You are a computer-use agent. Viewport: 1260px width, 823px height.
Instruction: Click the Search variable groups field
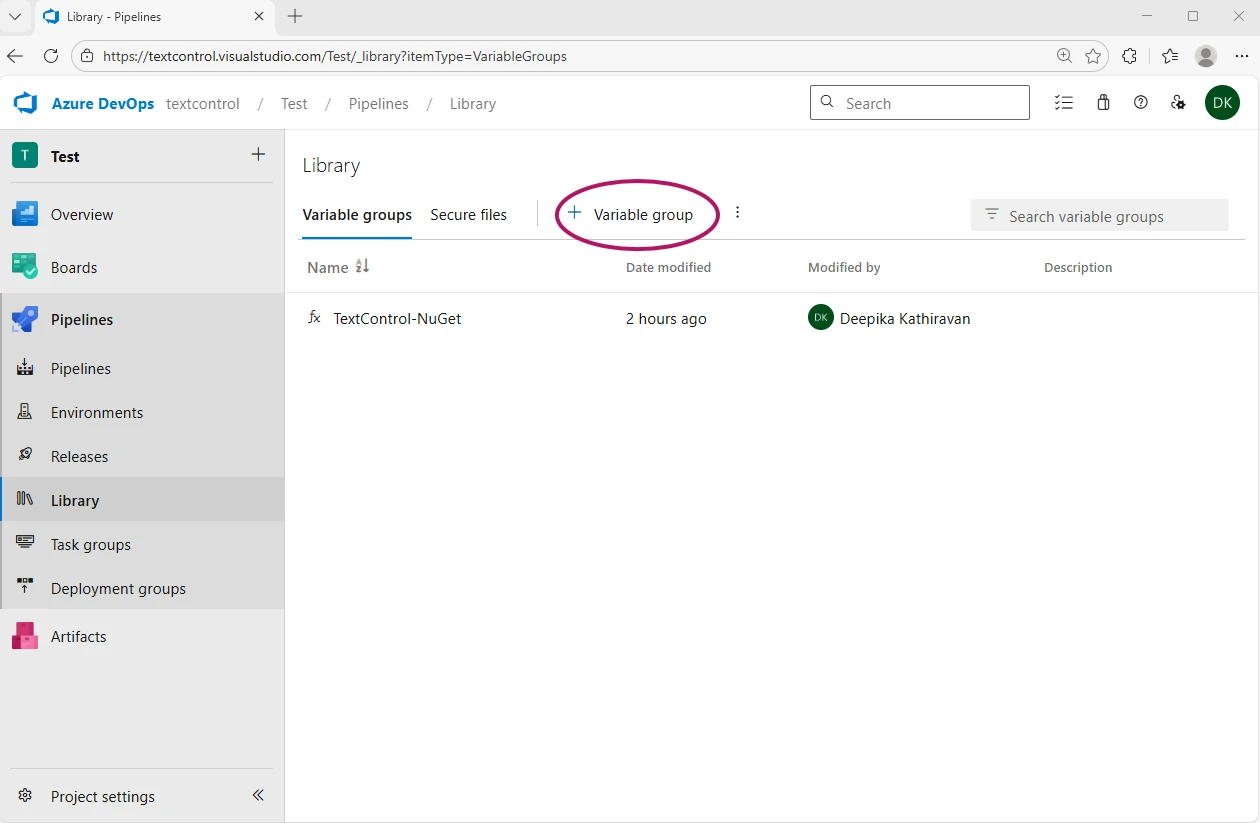(1100, 215)
